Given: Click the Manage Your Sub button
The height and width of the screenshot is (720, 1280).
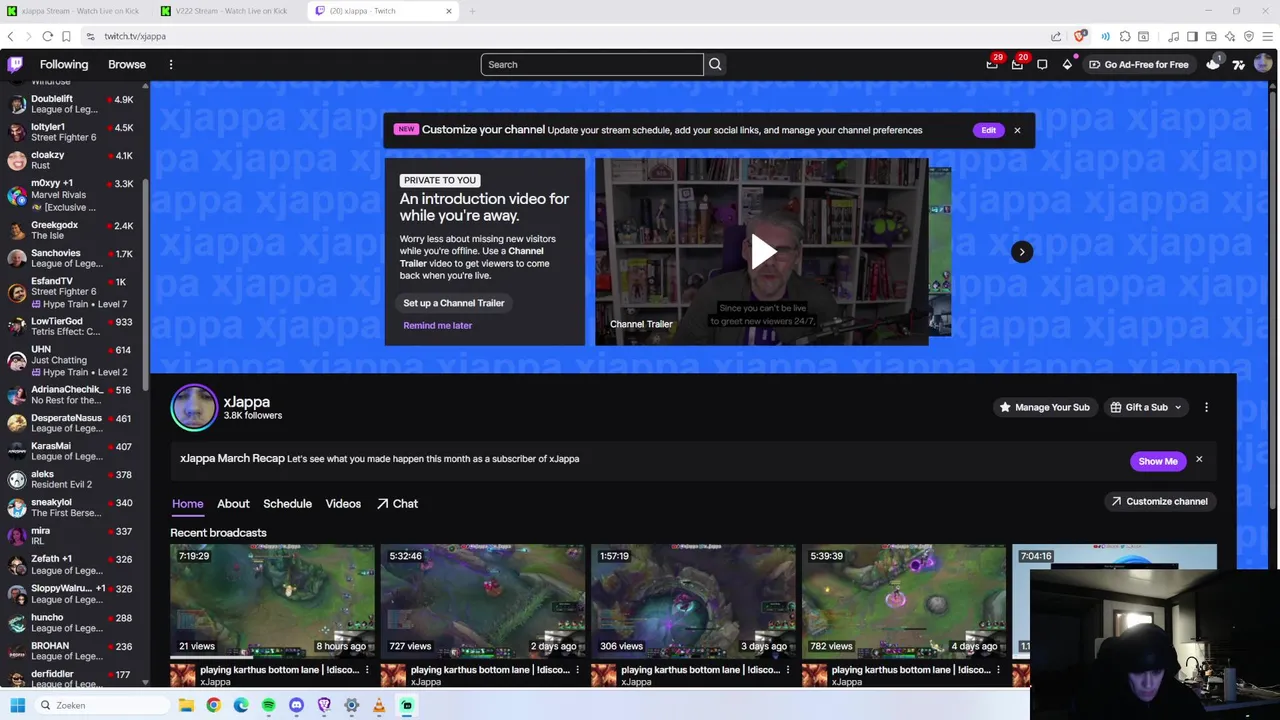Looking at the screenshot, I should pyautogui.click(x=1044, y=408).
